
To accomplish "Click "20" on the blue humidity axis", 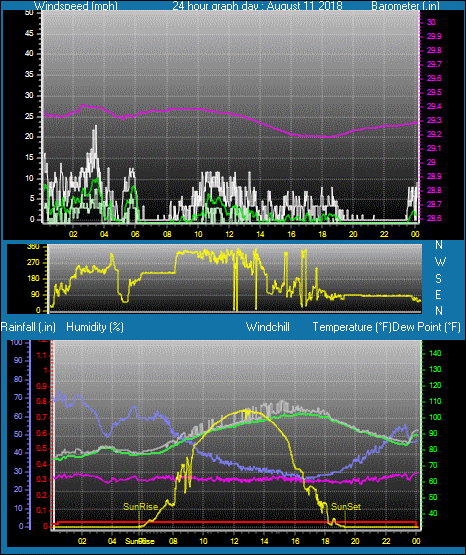I will (18, 489).
